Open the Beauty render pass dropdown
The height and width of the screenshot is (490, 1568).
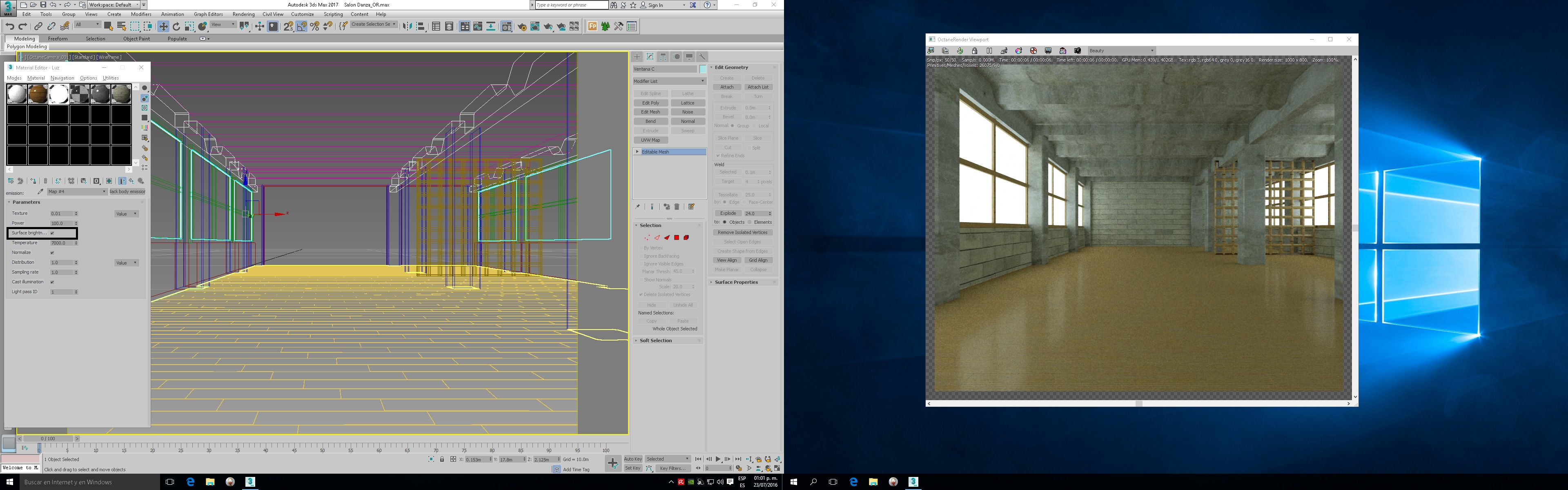pos(1121,51)
